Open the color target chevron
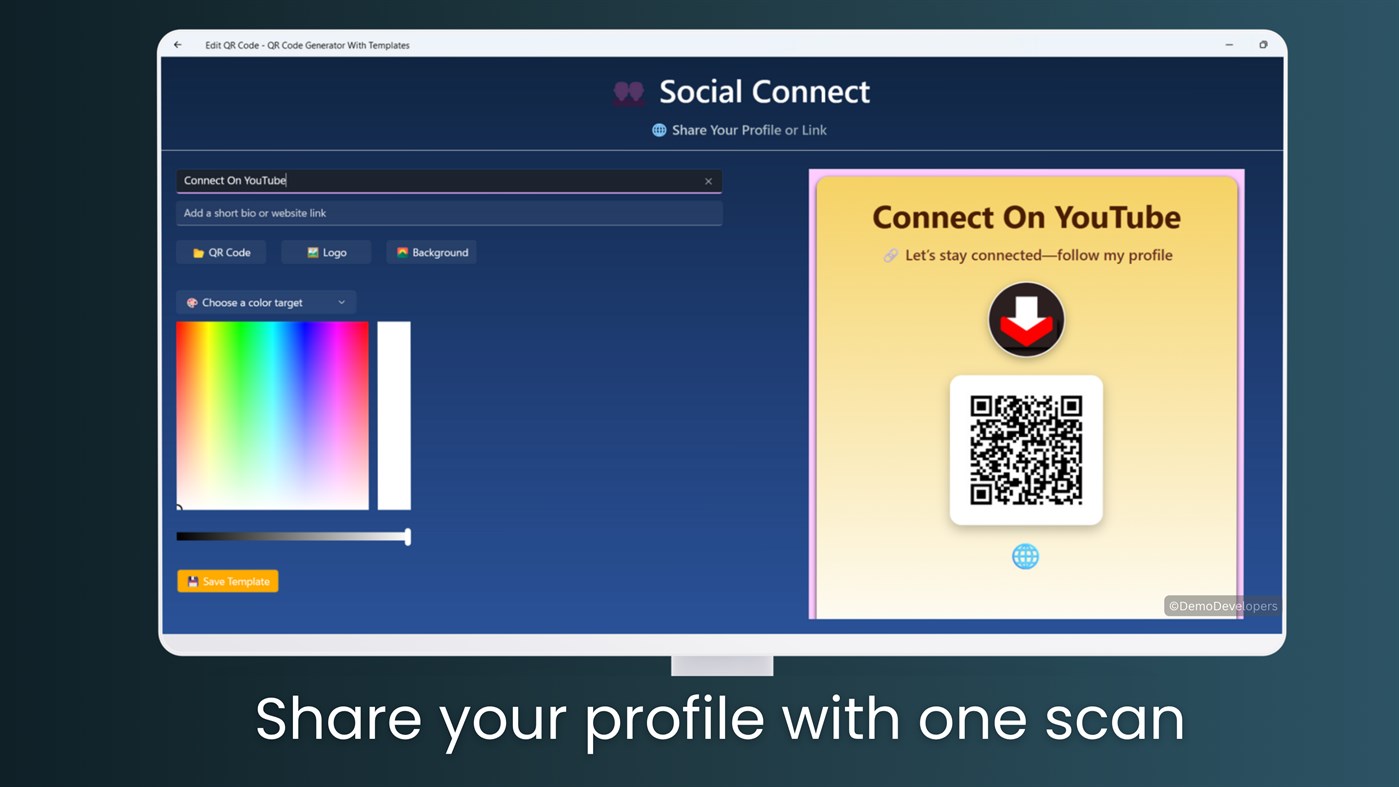The width and height of the screenshot is (1399, 787). pyautogui.click(x=341, y=301)
